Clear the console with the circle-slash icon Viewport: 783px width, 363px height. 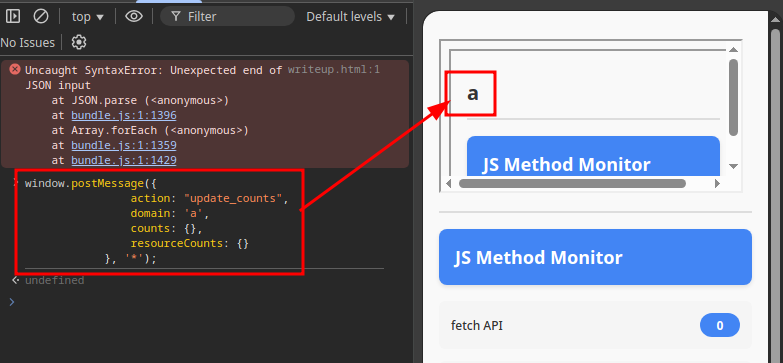pyautogui.click(x=40, y=16)
